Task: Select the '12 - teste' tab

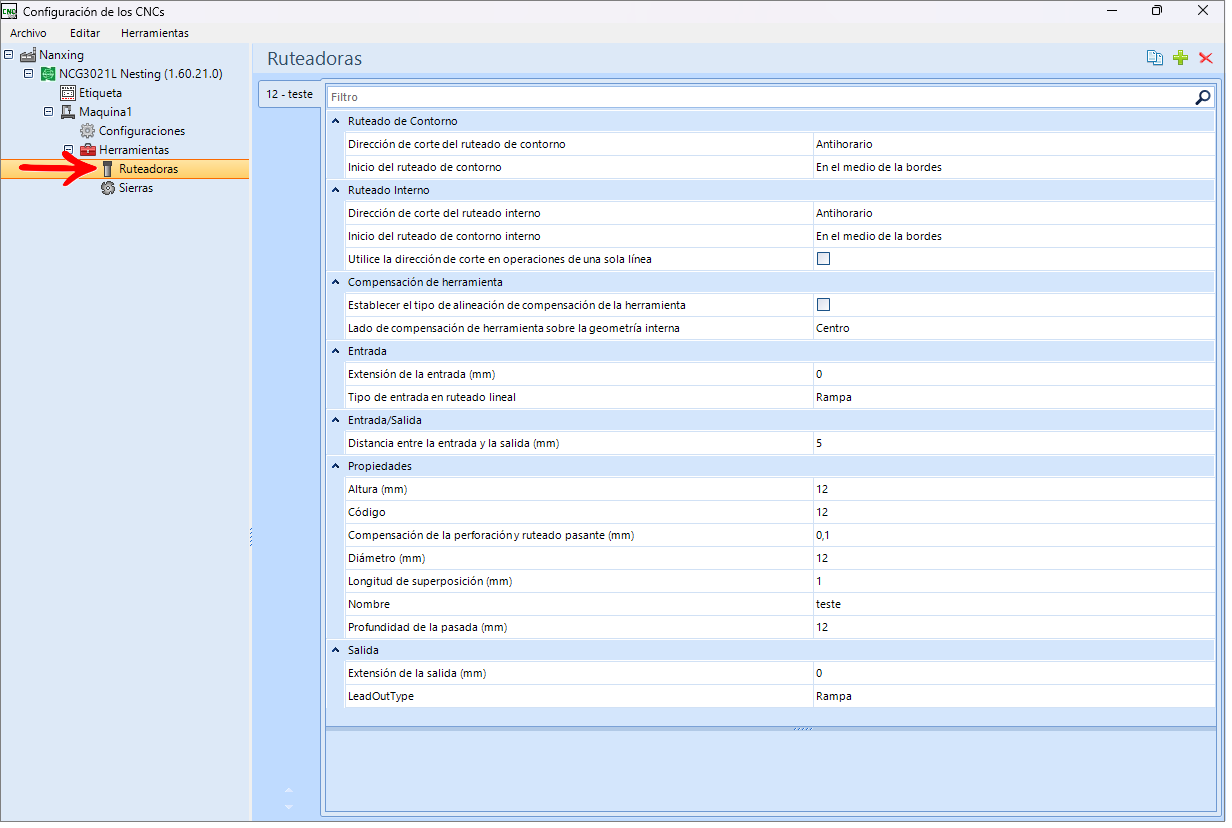Action: [289, 94]
